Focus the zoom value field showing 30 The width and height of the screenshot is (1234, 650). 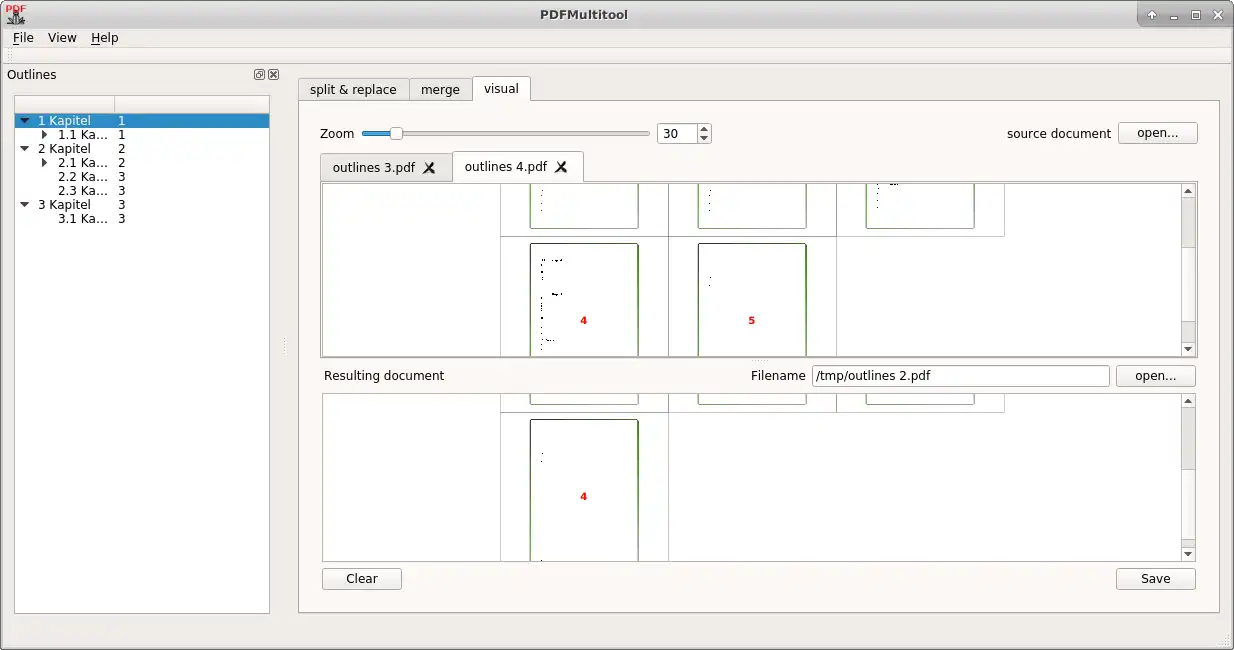(x=677, y=134)
